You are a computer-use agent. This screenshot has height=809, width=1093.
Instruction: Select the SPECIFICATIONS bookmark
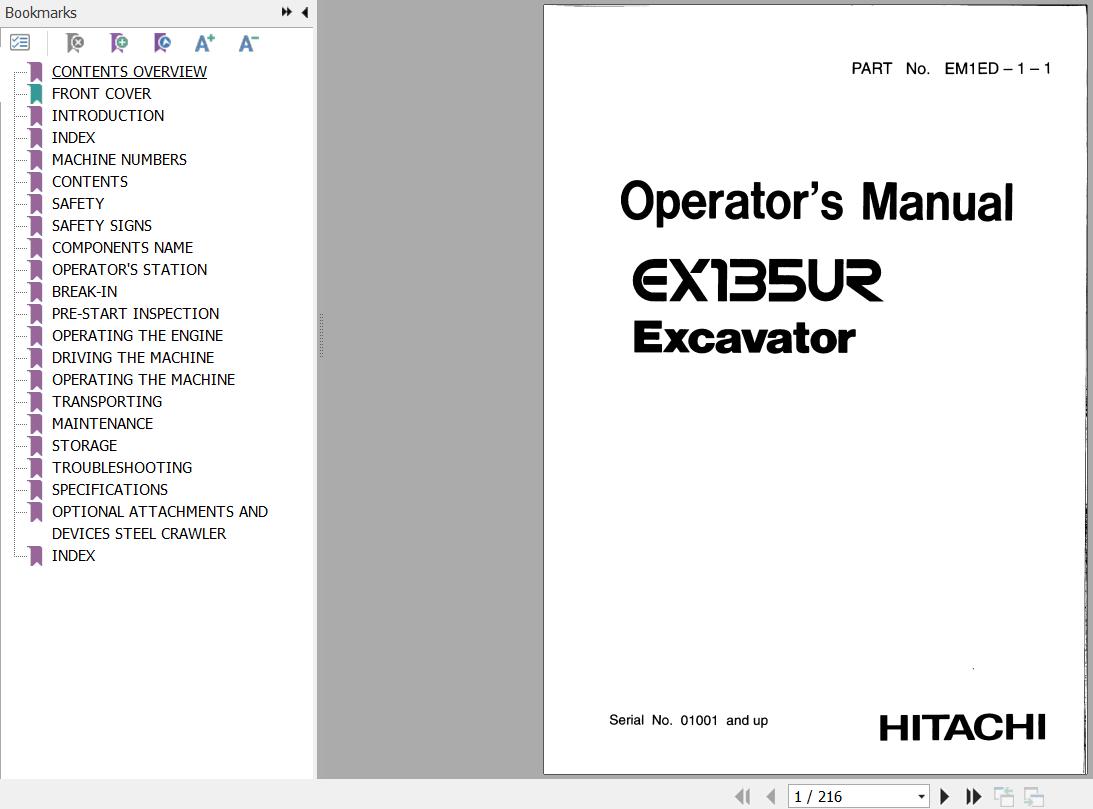click(x=110, y=489)
